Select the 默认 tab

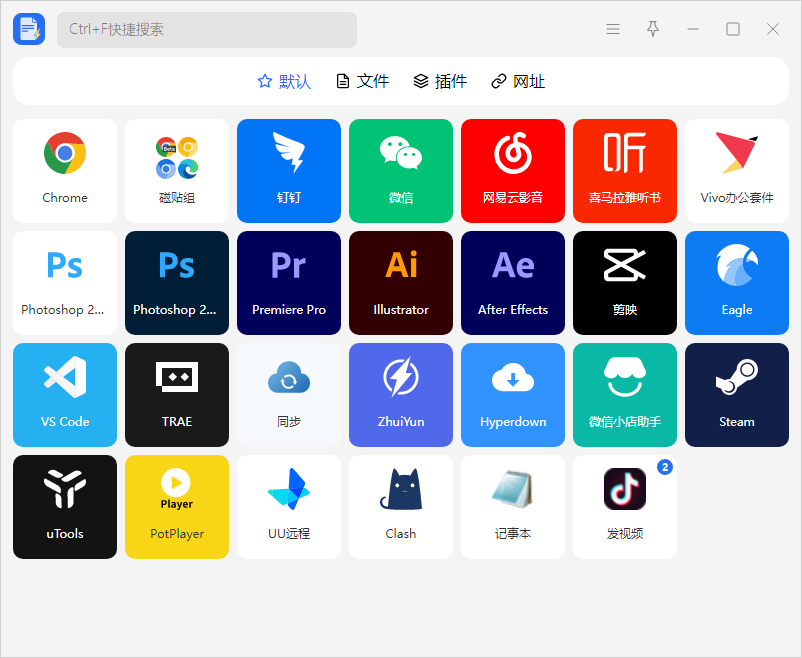tap(284, 81)
